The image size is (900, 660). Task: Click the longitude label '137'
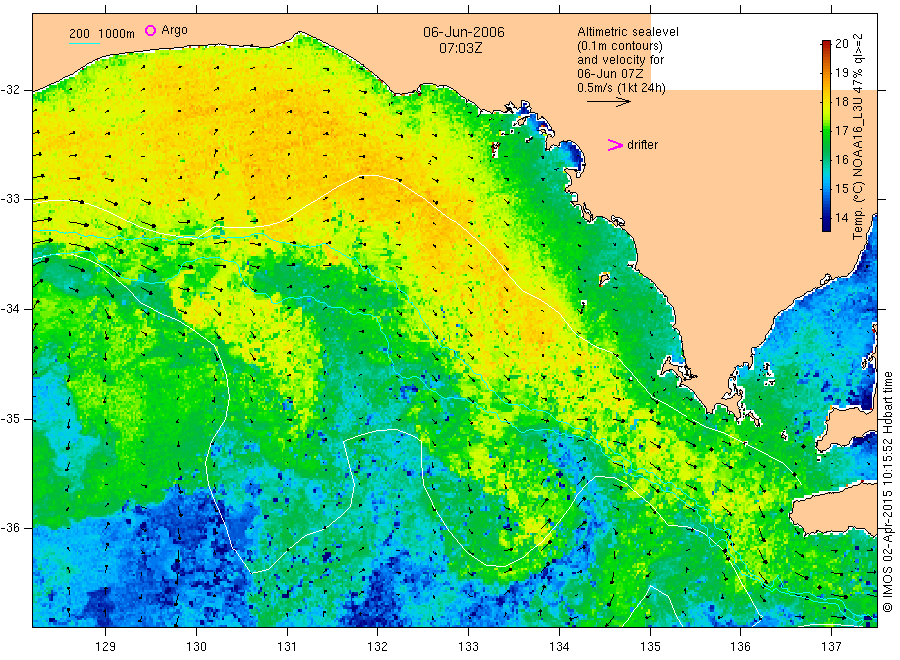831,647
